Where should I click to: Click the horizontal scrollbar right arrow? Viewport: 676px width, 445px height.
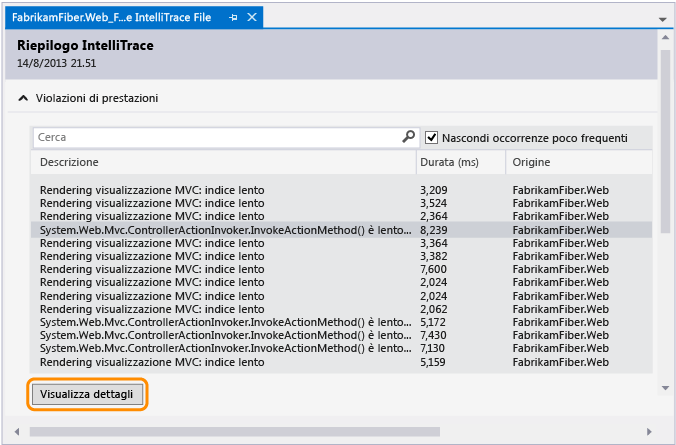tap(649, 432)
